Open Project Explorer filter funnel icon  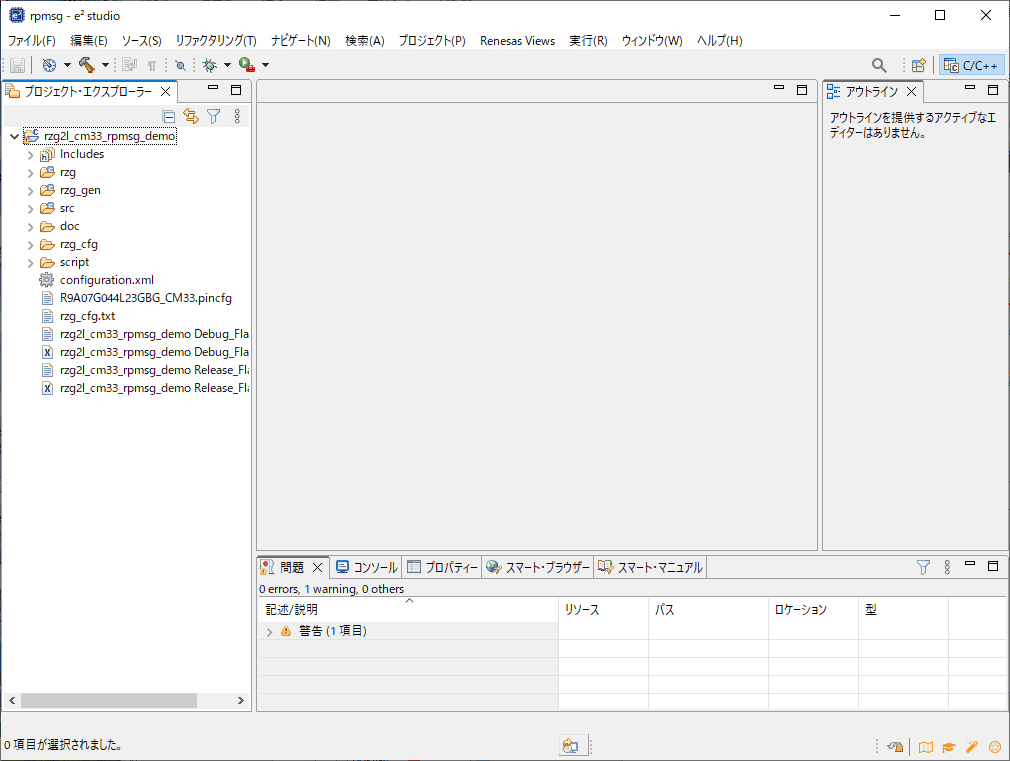(x=214, y=116)
